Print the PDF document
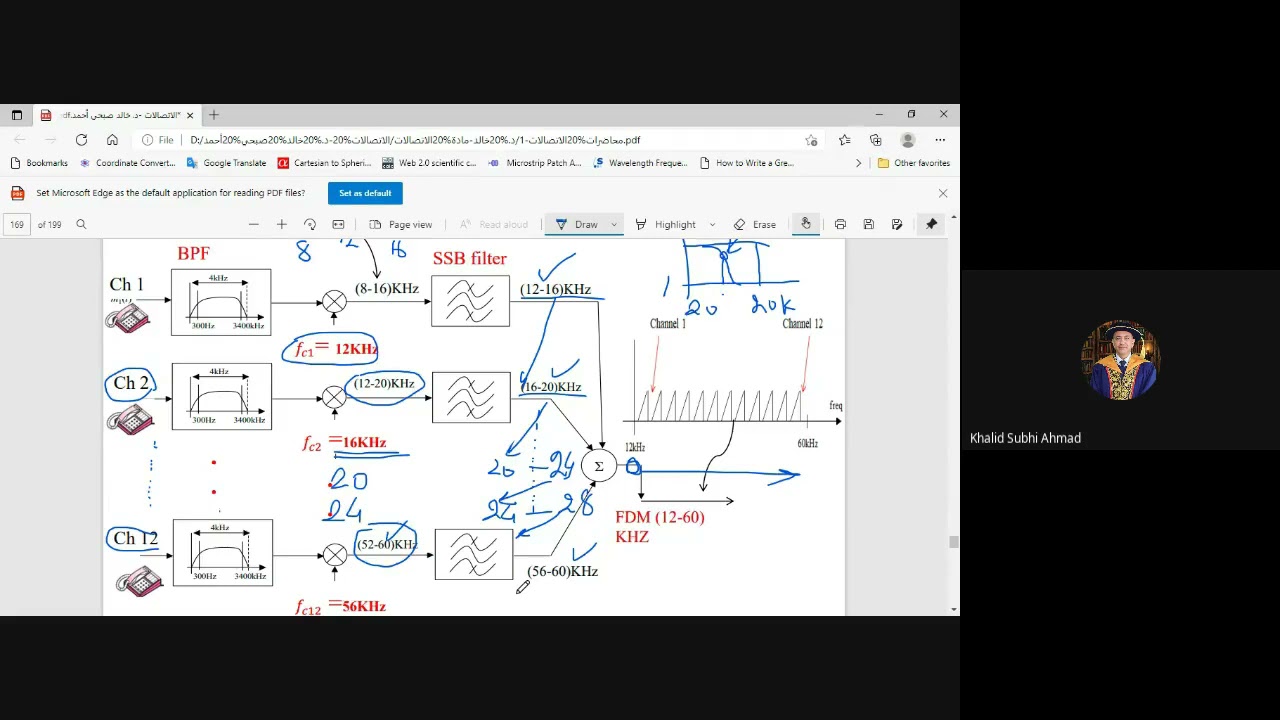1280x720 pixels. [840, 225]
